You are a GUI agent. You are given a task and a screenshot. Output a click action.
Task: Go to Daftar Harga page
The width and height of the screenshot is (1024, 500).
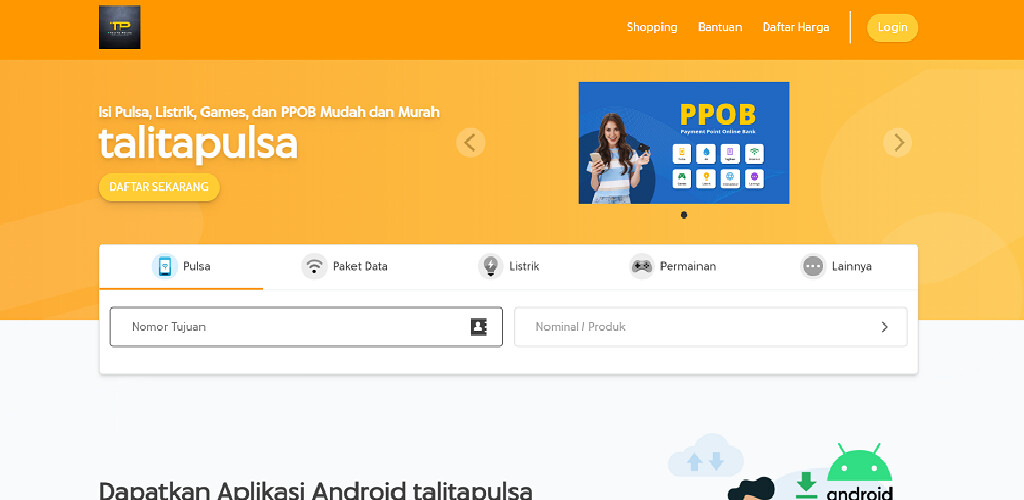pos(795,27)
